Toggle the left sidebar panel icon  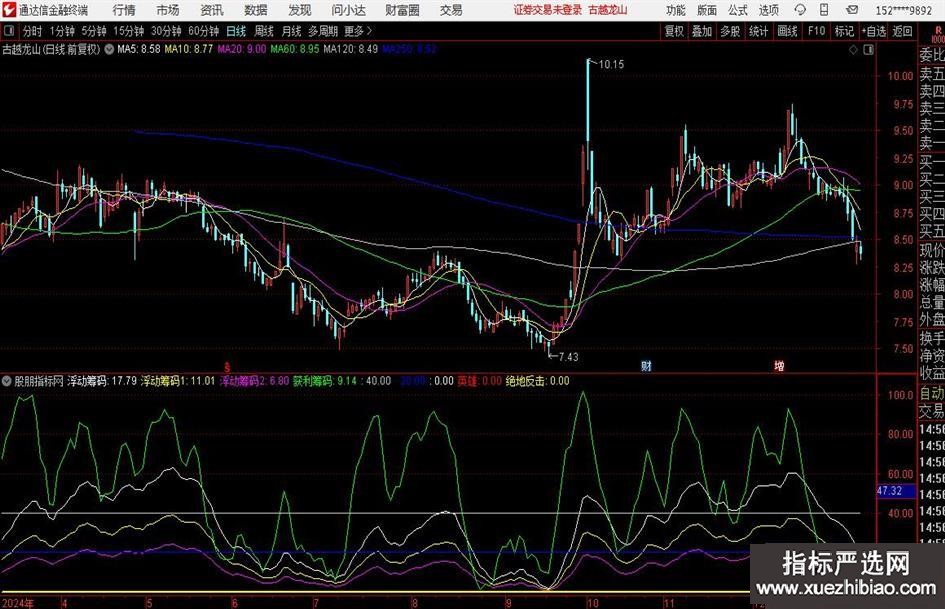coord(8,31)
